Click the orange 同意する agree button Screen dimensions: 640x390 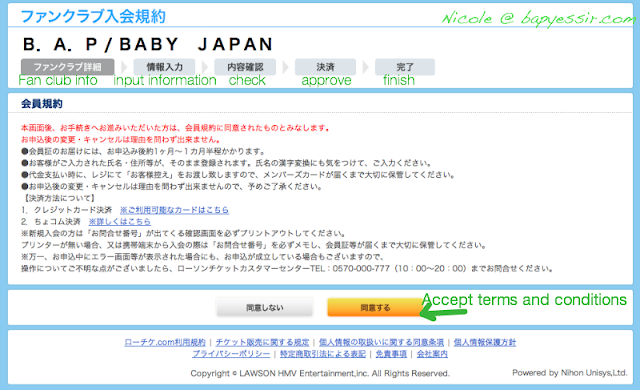tap(375, 307)
